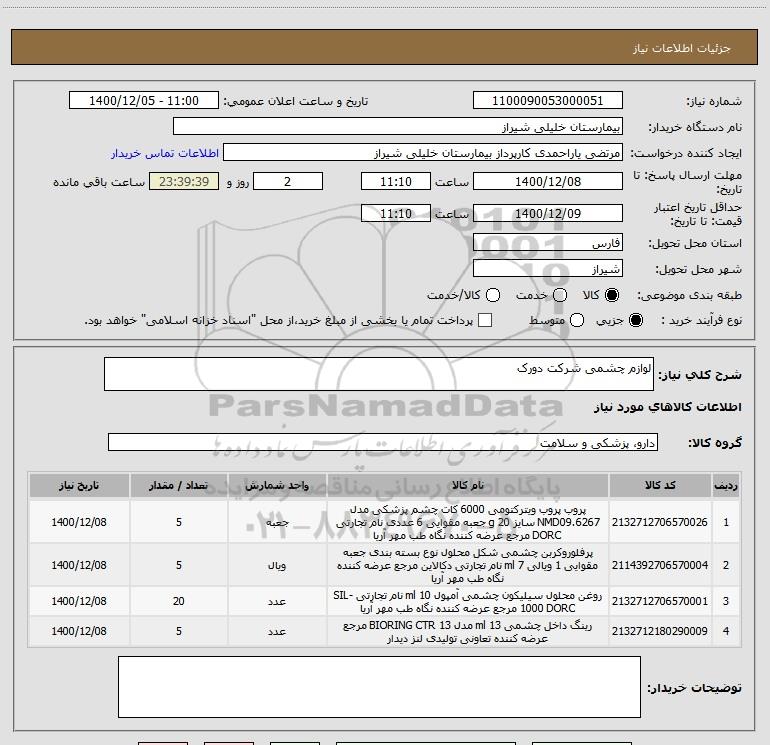
Task: Click the unit cell عدد in the BIORING row
Action: click(277, 631)
